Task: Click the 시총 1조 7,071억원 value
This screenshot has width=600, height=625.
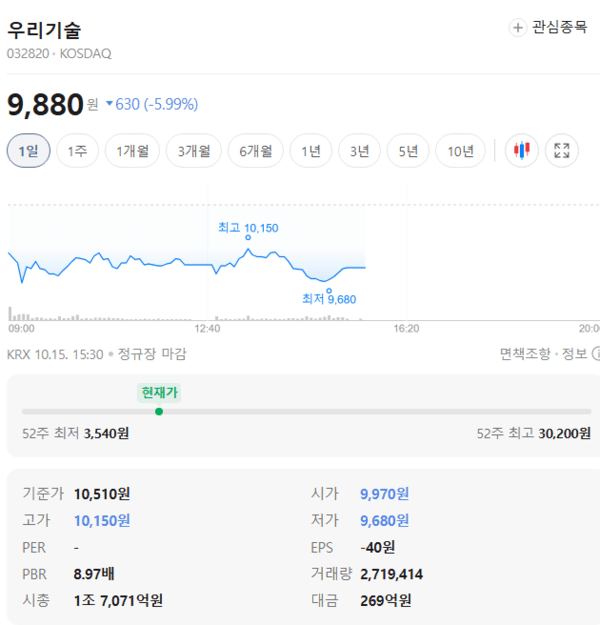Action: [x=118, y=600]
